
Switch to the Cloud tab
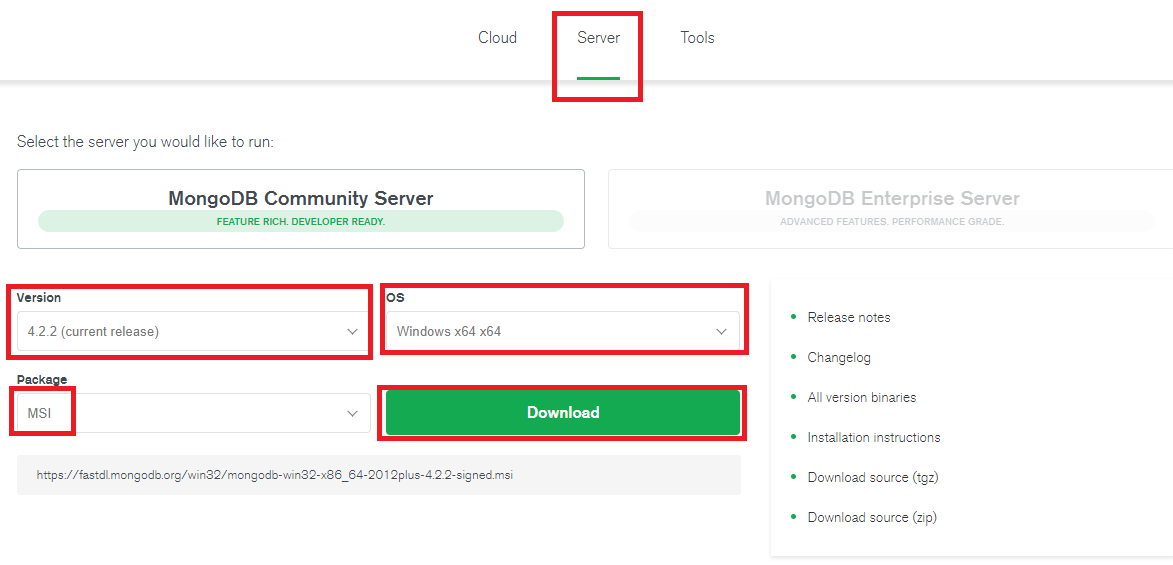(497, 37)
